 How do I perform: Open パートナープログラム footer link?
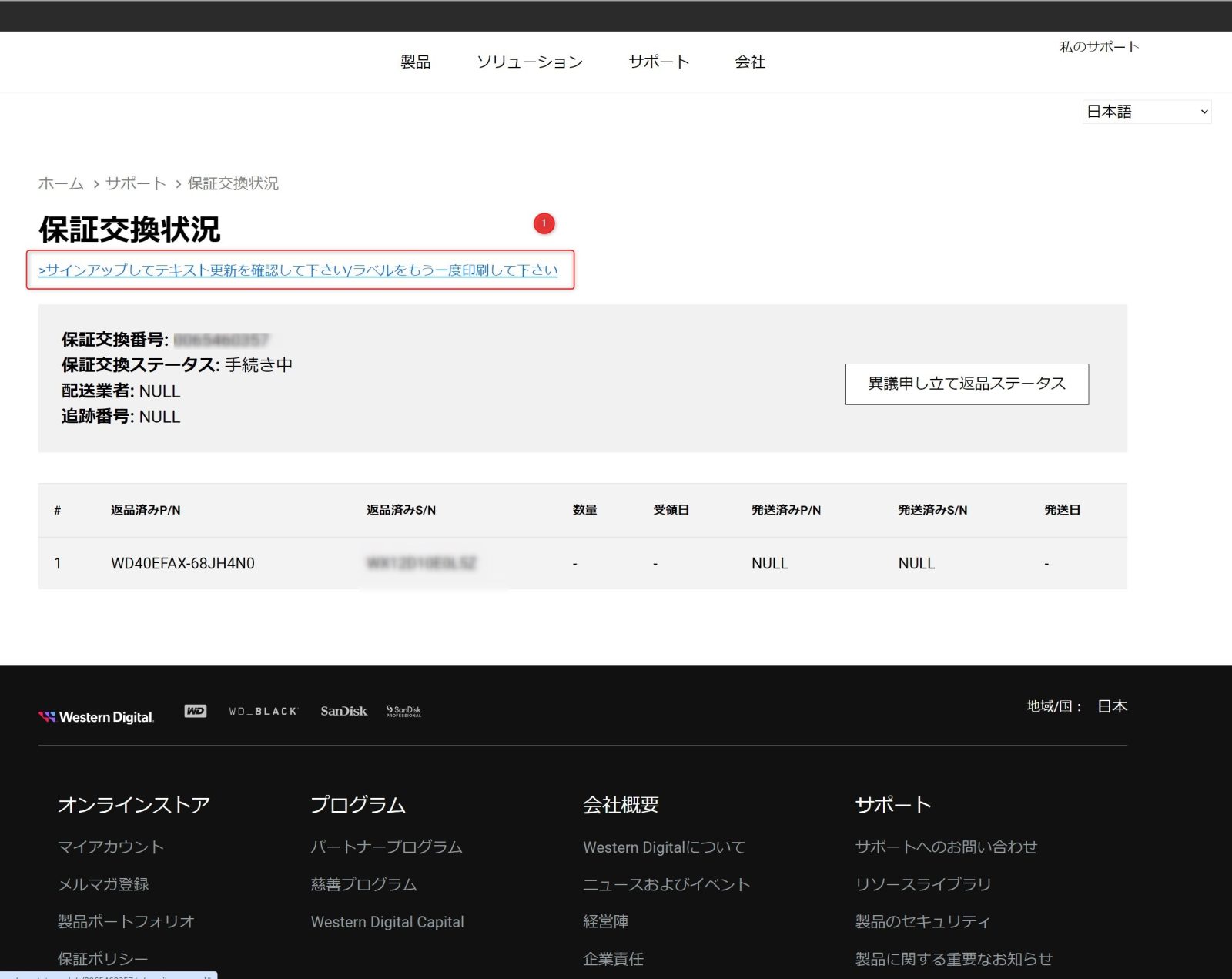[x=387, y=847]
